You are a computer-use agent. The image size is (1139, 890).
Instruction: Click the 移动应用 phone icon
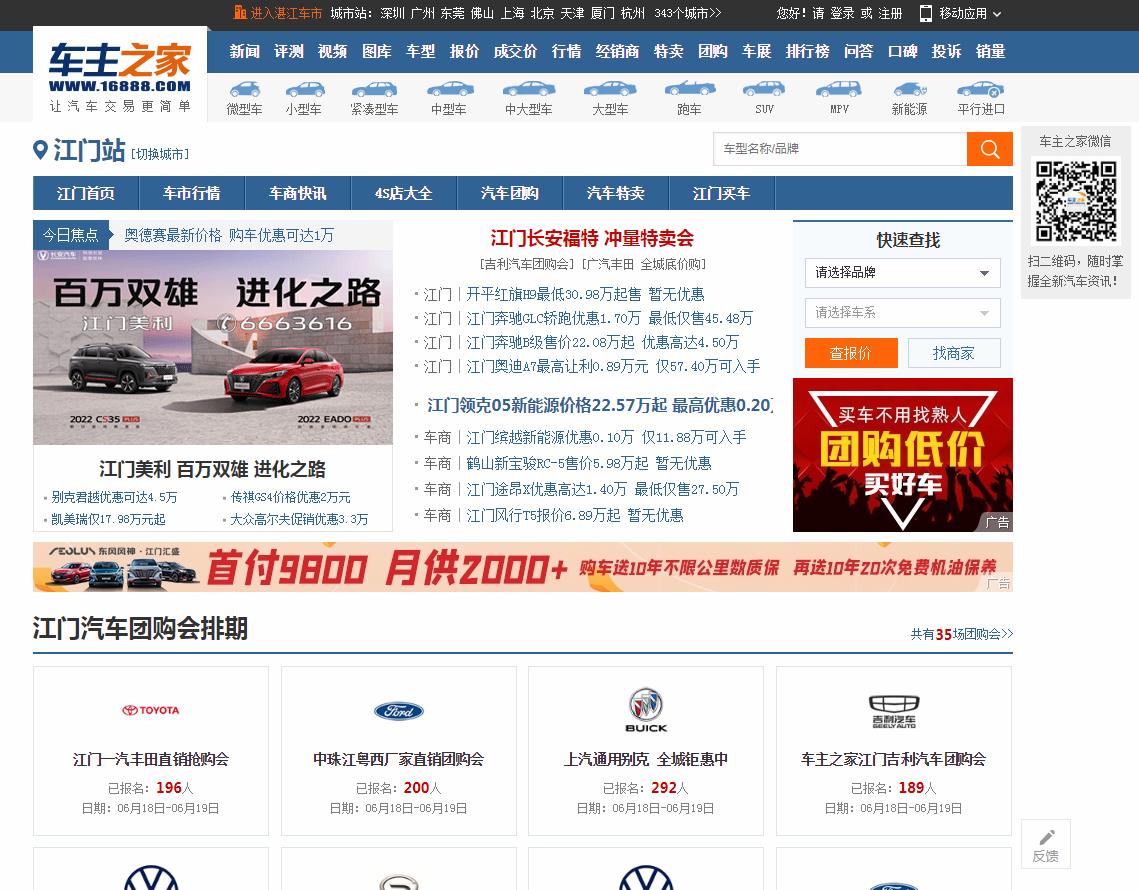(x=925, y=13)
